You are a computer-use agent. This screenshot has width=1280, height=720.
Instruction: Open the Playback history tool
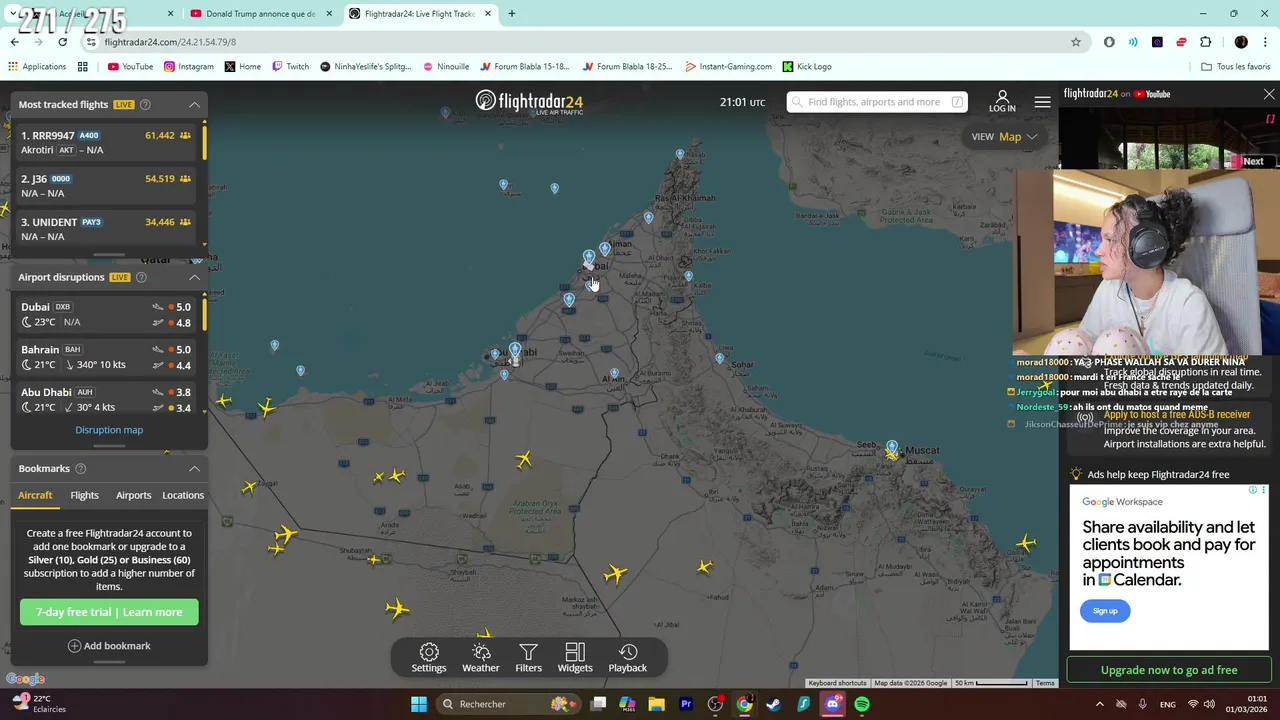(x=628, y=657)
